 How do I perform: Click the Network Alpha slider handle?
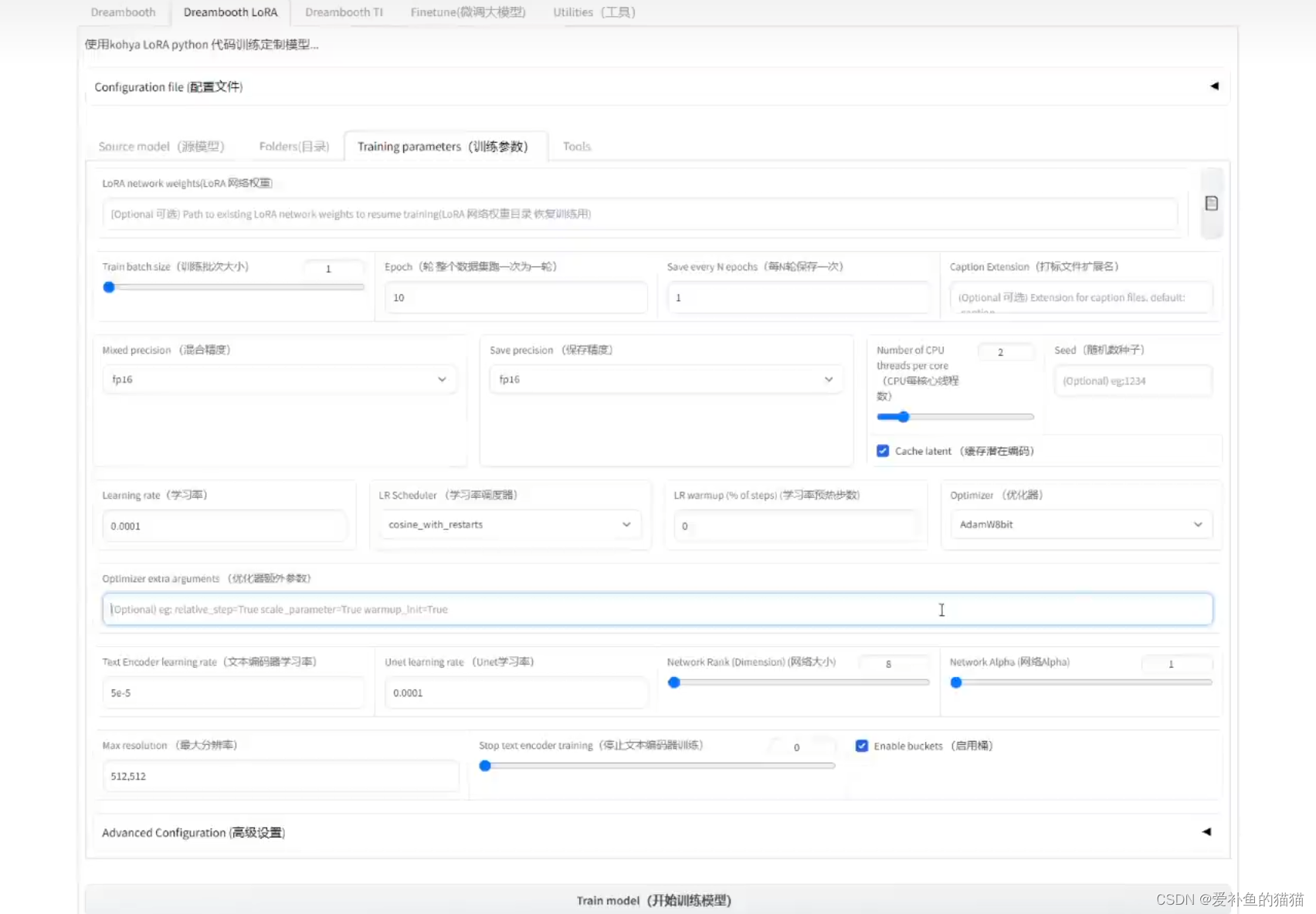[956, 682]
